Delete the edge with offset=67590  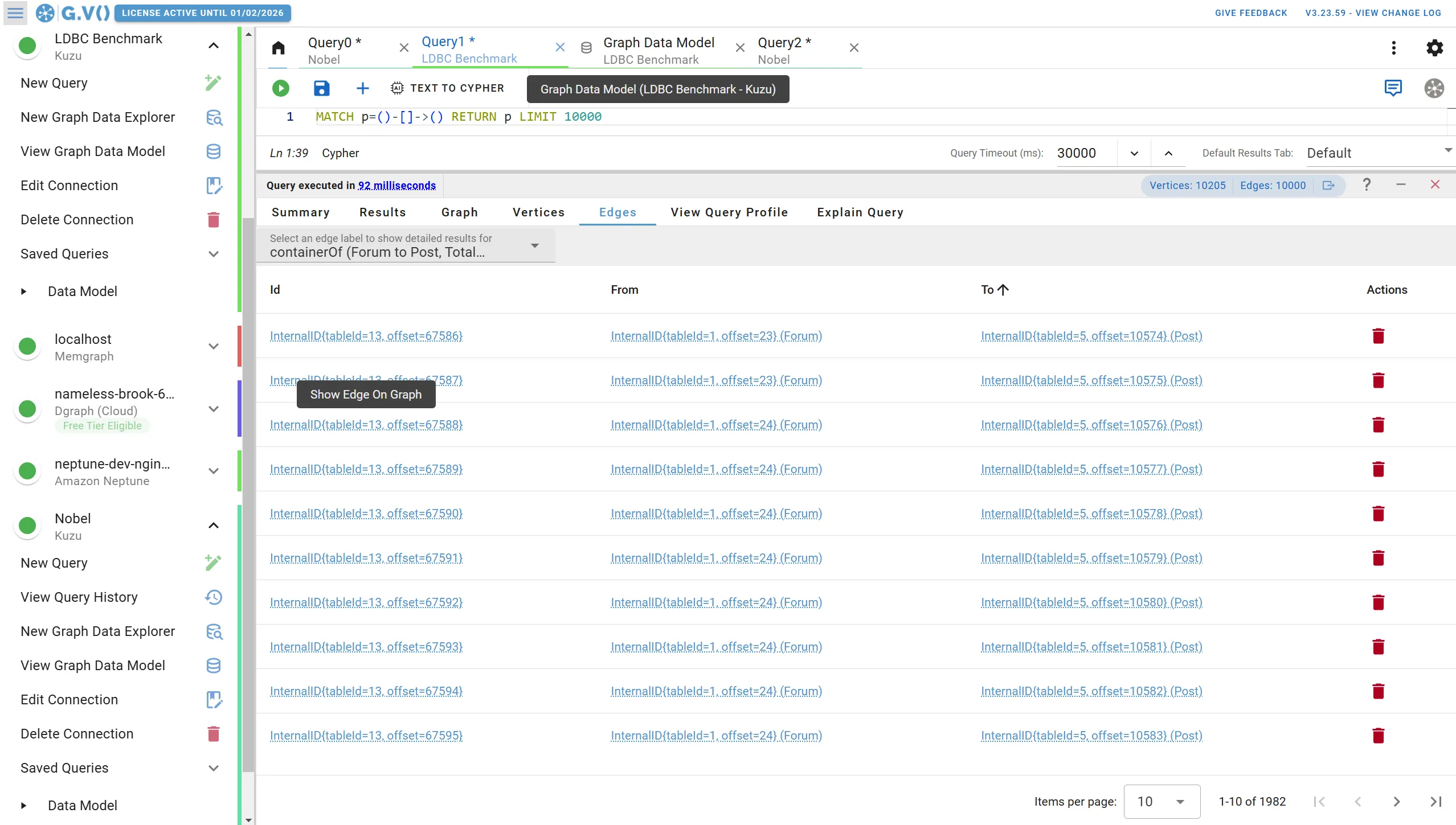tap(1378, 514)
